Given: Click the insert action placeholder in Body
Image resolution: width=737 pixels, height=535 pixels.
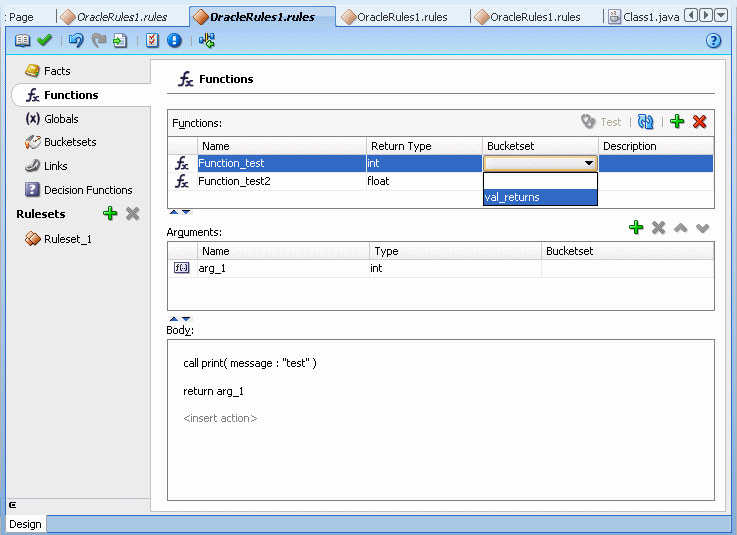Looking at the screenshot, I should [x=220, y=418].
